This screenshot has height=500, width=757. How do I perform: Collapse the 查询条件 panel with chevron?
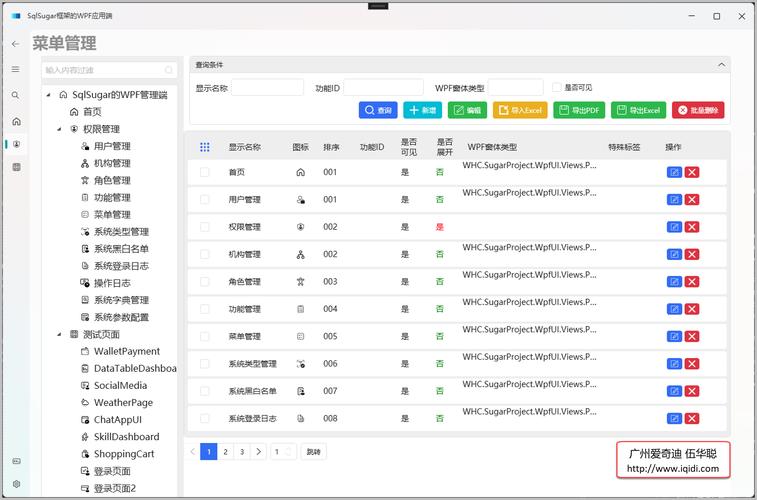click(x=720, y=65)
